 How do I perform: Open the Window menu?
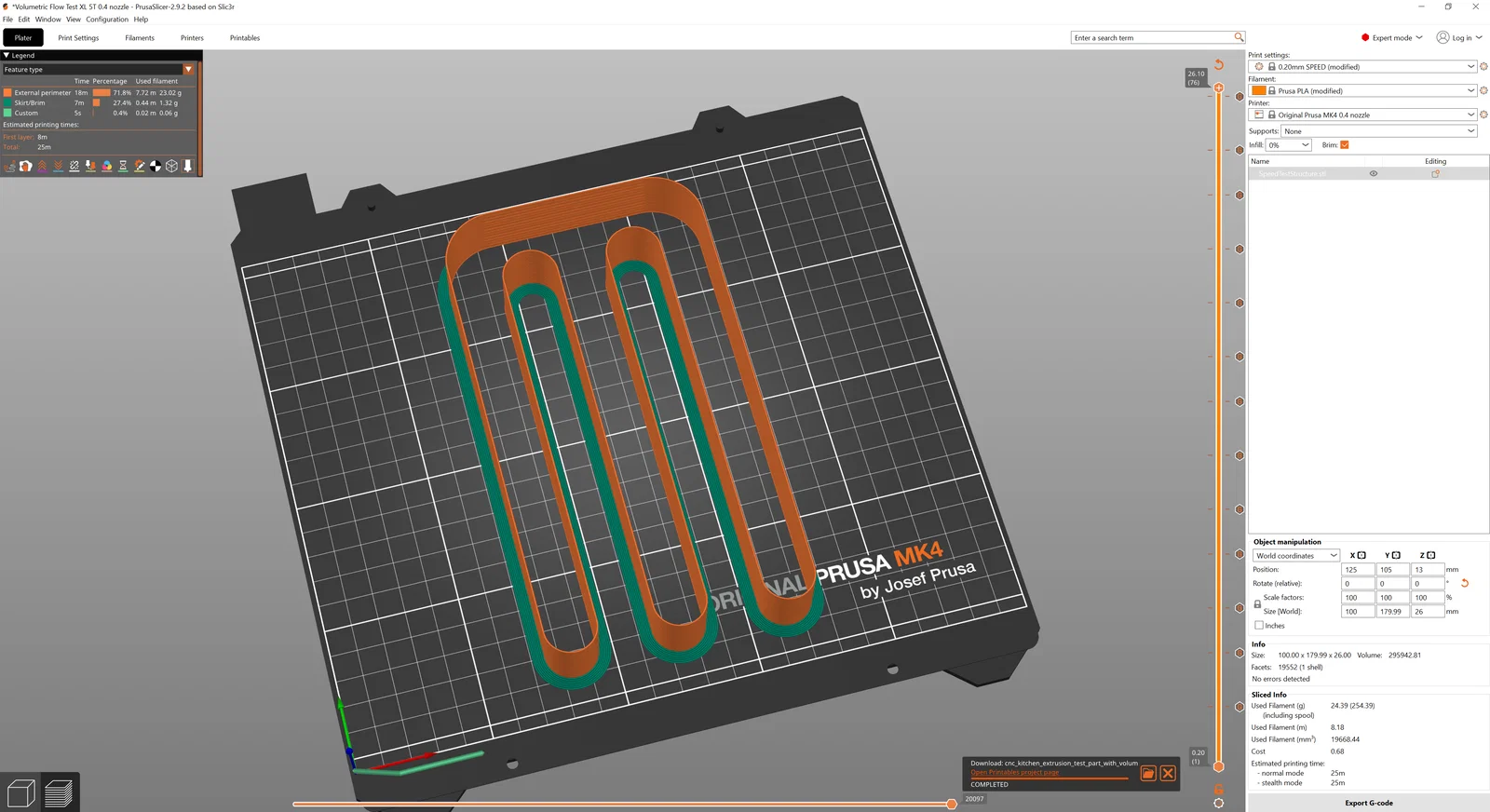(48, 20)
